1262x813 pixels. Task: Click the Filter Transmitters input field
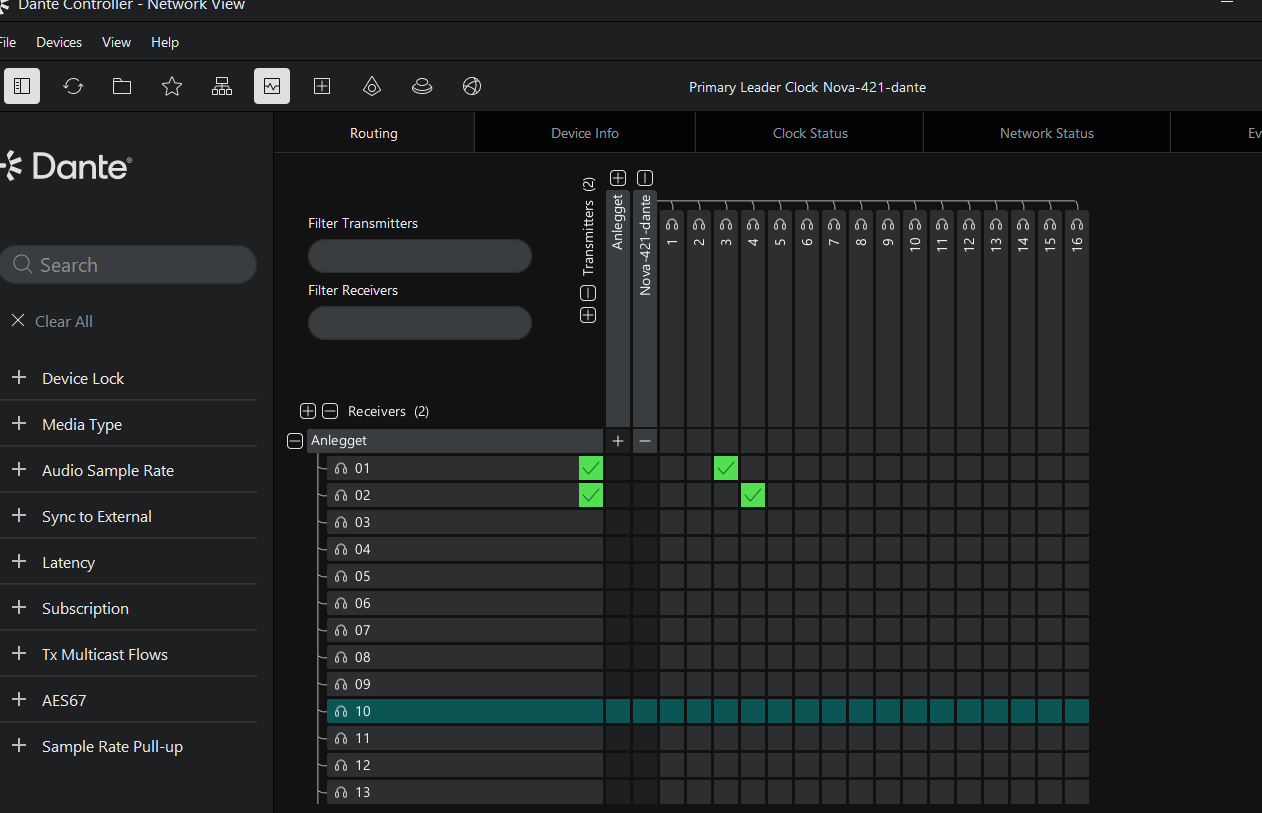tap(419, 256)
